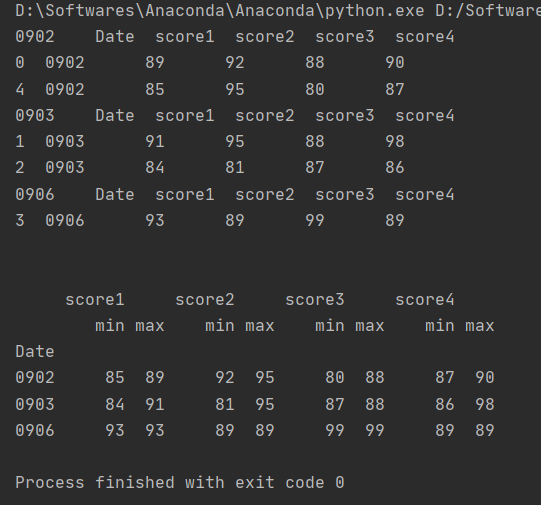
Task: Select row index 4 in the 0902 group
Action: [20, 89]
